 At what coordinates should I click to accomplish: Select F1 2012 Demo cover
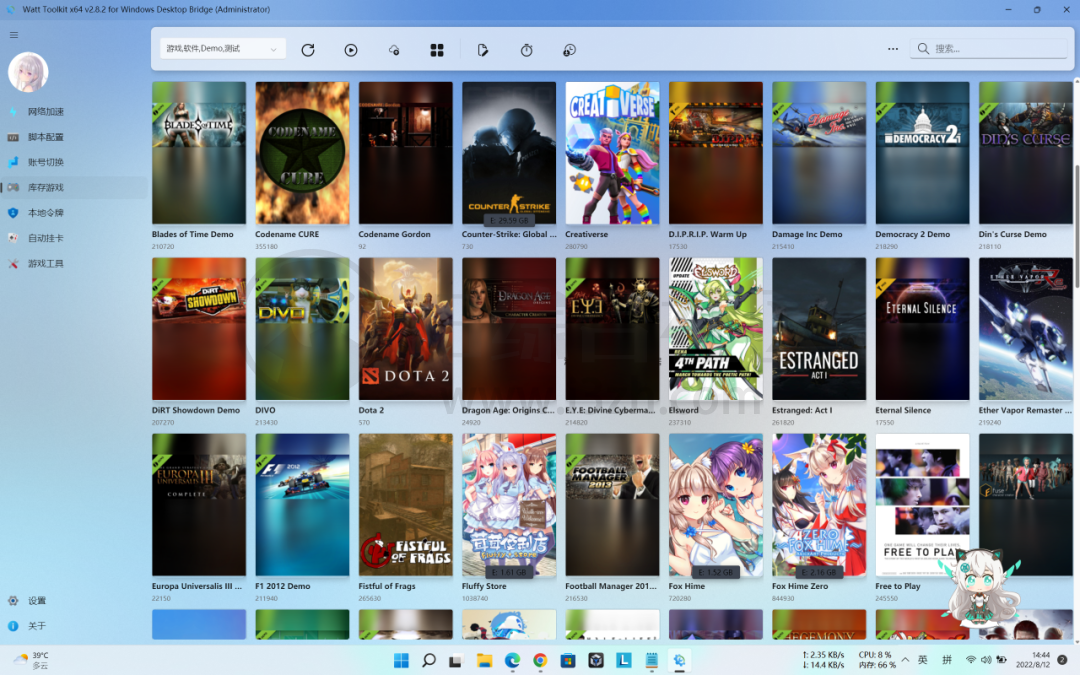(302, 504)
